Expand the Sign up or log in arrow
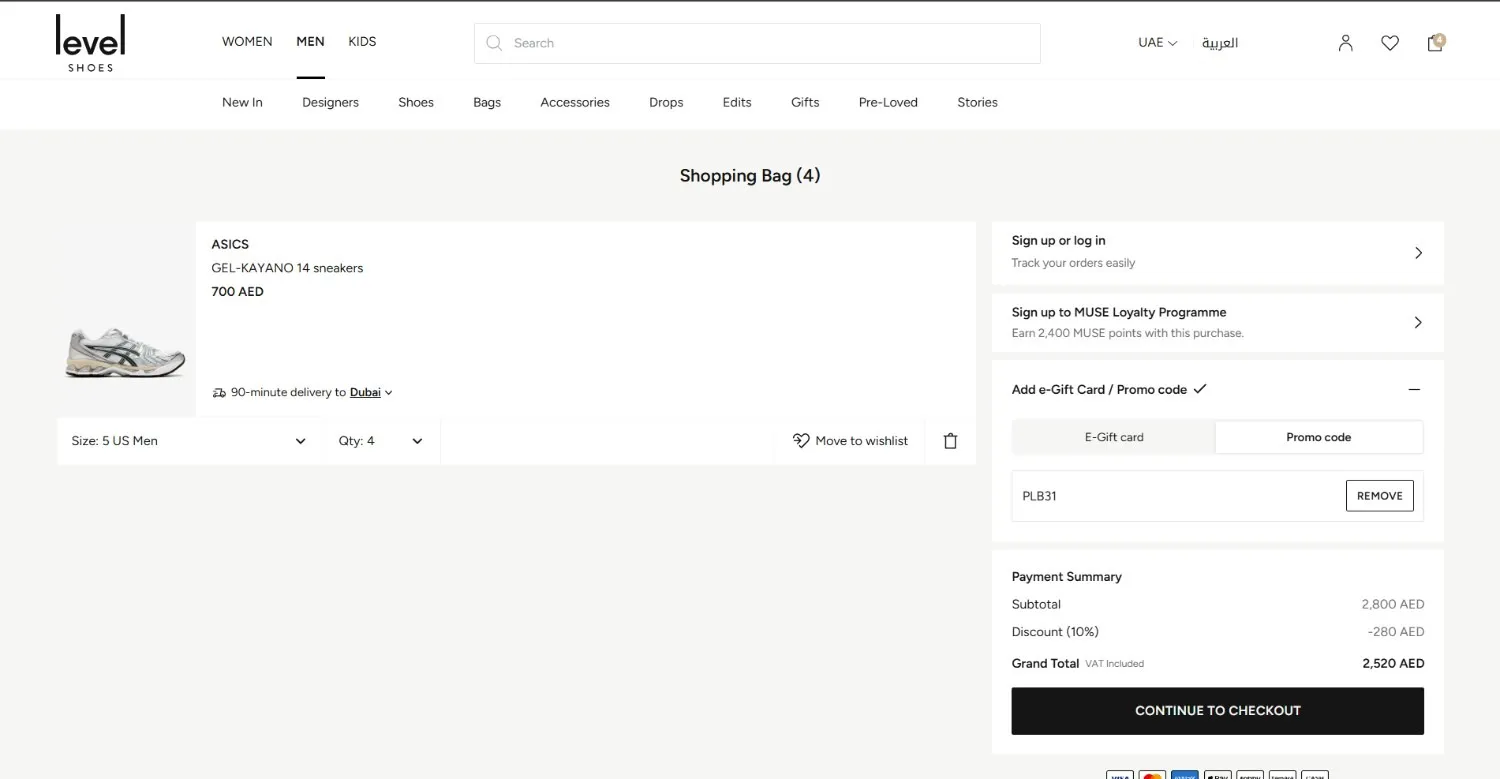This screenshot has width=1500, height=779. point(1418,253)
